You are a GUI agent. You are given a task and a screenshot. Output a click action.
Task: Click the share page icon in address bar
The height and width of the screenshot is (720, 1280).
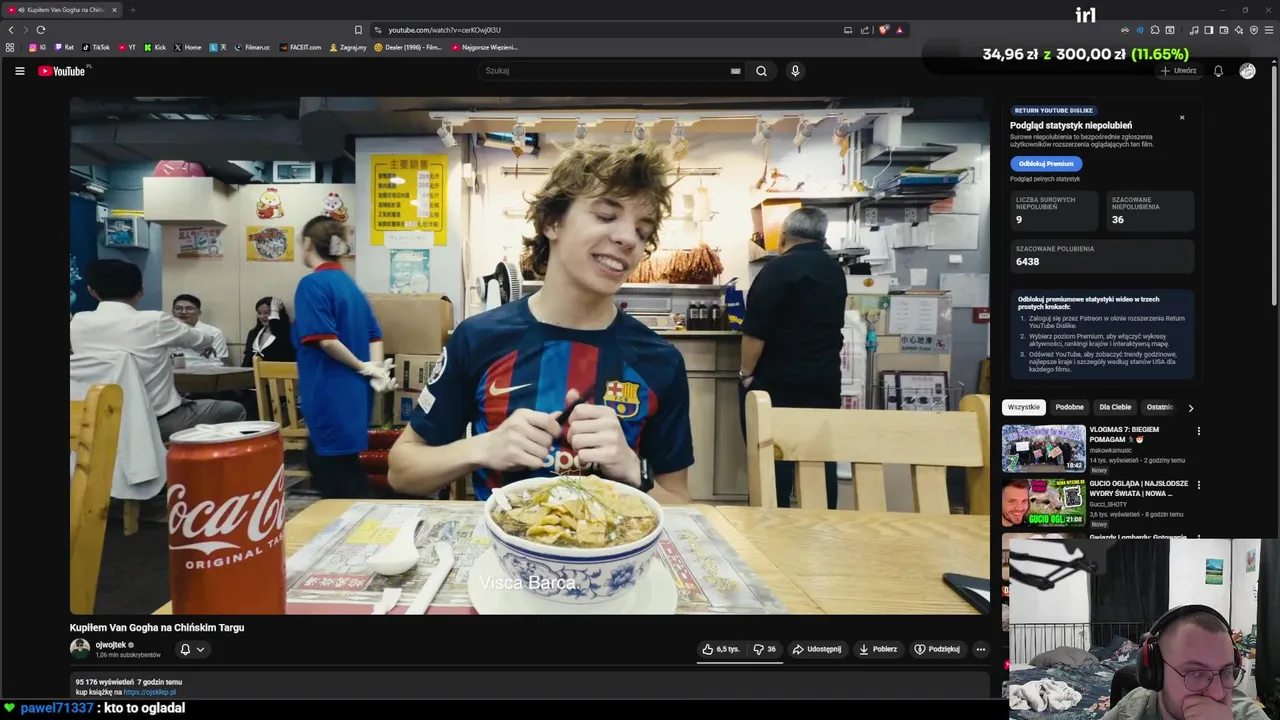pos(865,30)
